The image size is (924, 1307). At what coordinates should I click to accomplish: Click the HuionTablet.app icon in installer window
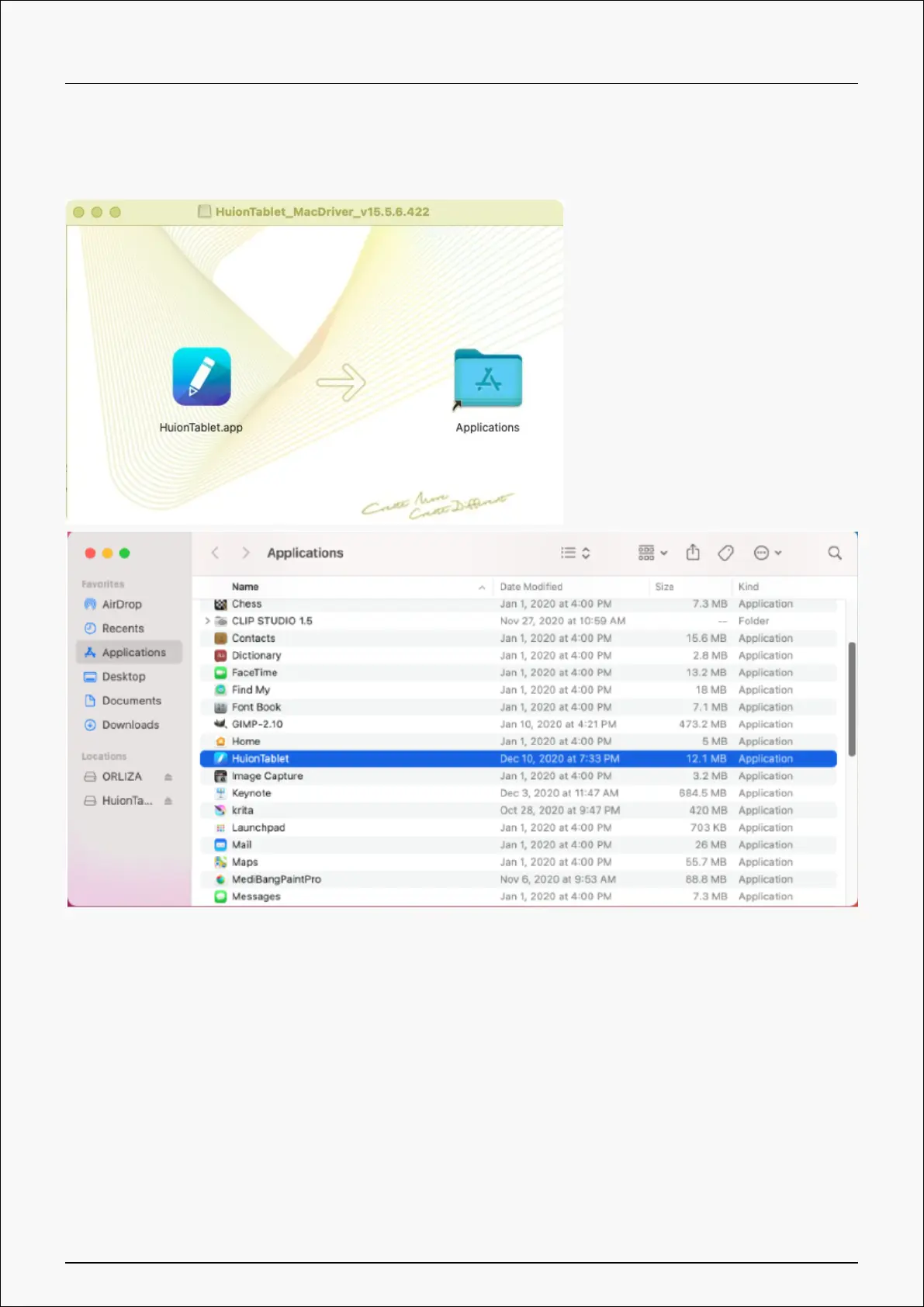(202, 376)
